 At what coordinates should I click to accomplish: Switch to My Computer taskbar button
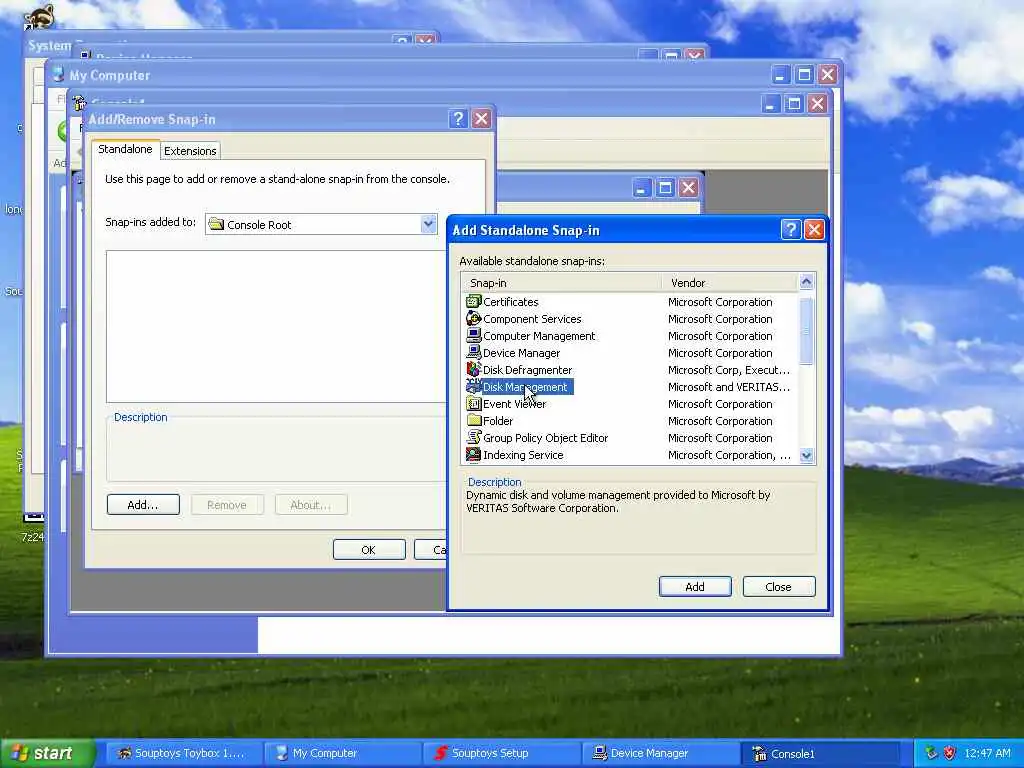(x=343, y=753)
